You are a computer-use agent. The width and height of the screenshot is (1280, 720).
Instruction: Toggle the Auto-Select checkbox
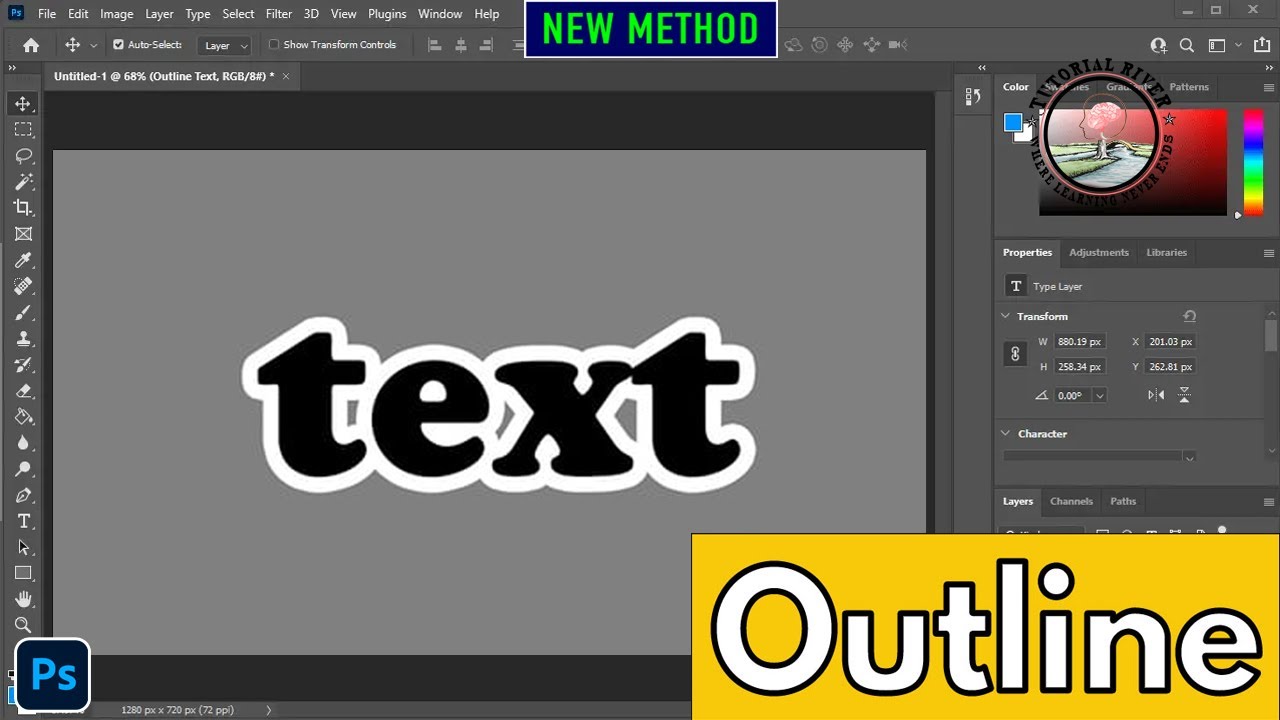pos(118,45)
